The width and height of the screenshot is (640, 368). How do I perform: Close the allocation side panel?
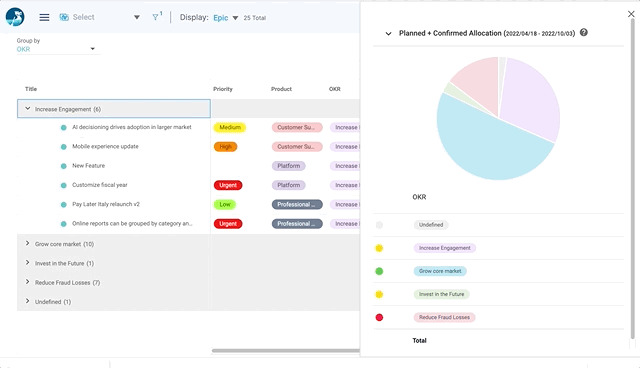coord(631,14)
